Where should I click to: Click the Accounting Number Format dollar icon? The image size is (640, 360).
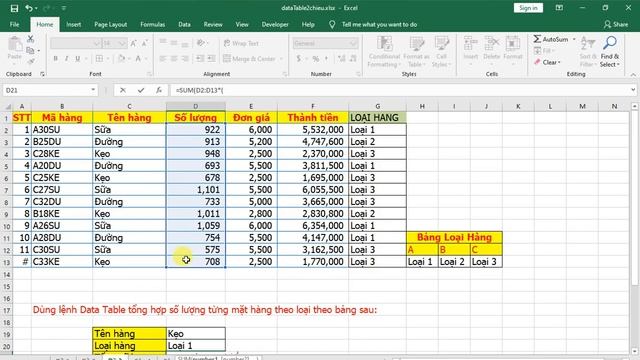coord(299,59)
